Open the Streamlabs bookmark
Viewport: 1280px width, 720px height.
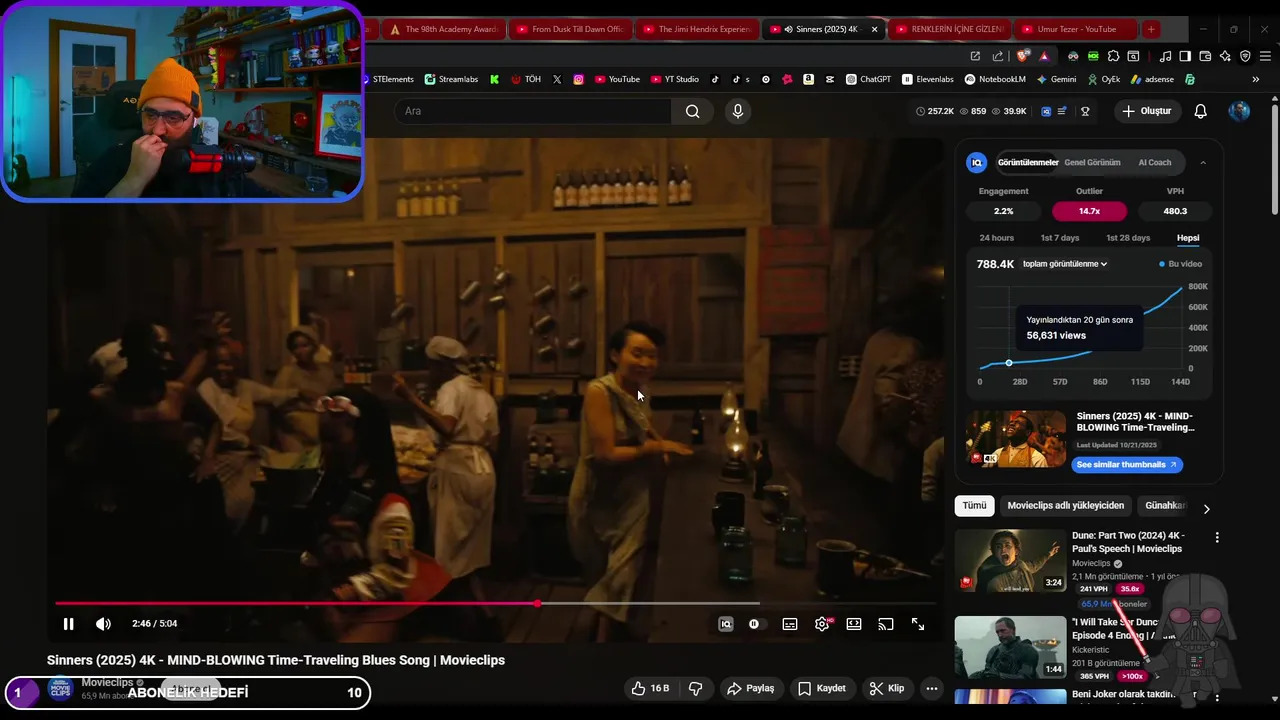pyautogui.click(x=451, y=79)
